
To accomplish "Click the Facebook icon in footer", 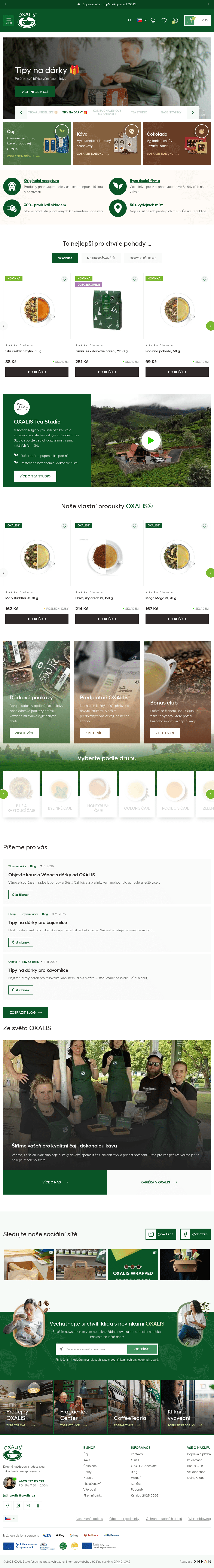I will coord(7,1505).
